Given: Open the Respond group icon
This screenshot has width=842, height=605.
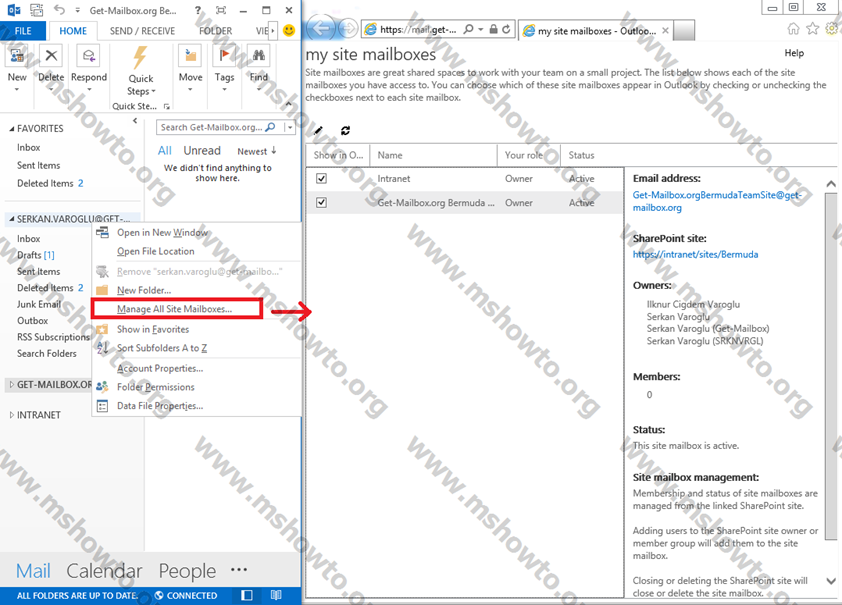Looking at the screenshot, I should pyautogui.click(x=89, y=56).
